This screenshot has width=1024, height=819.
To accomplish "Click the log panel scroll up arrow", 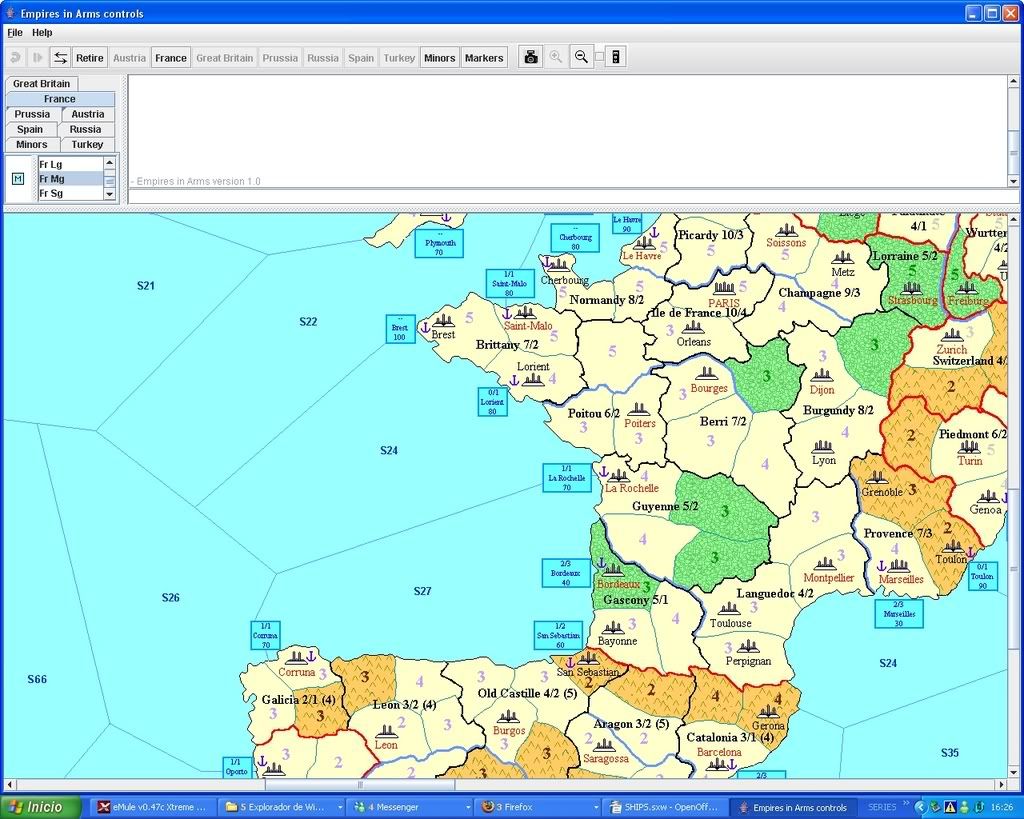I will (1014, 82).
